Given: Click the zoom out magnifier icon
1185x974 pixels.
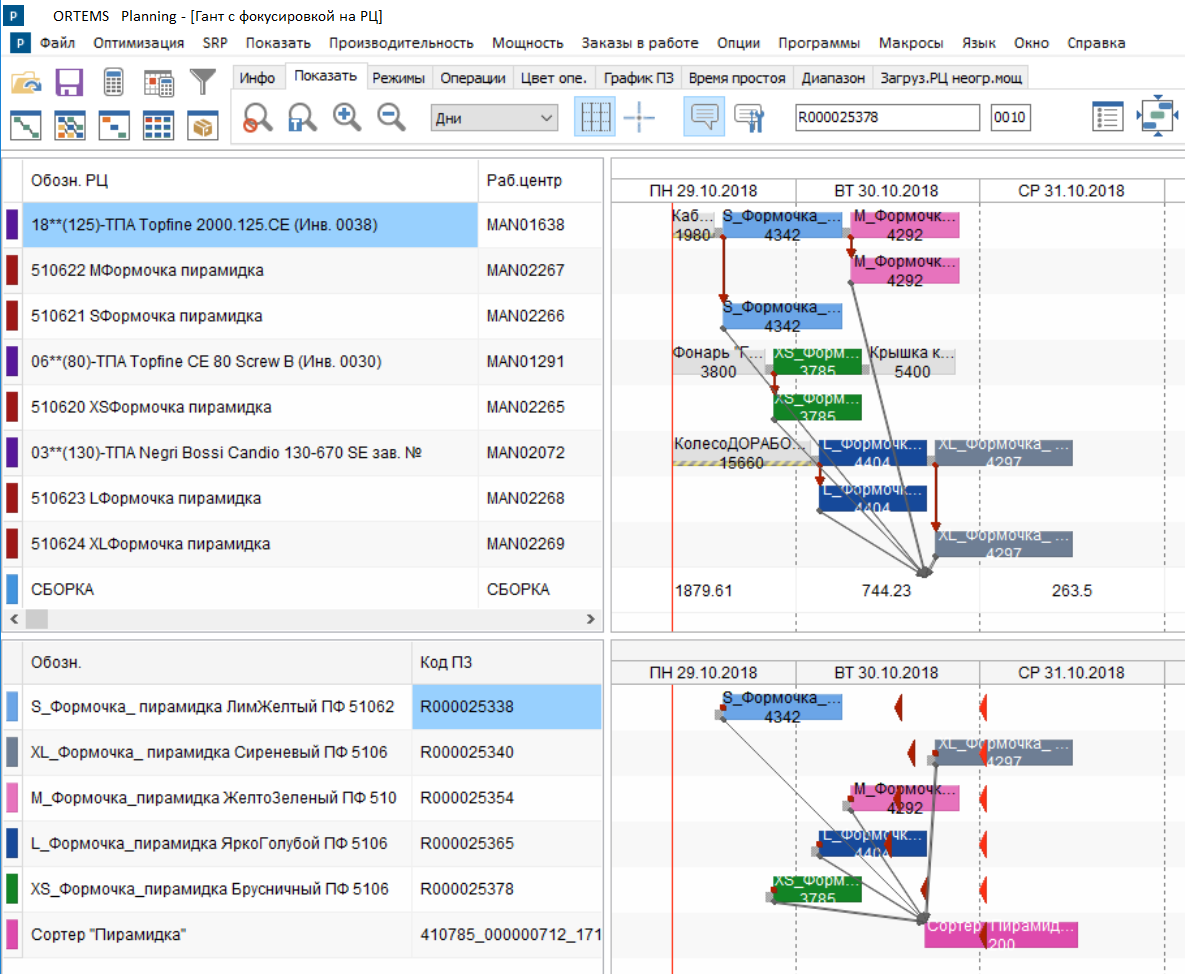Looking at the screenshot, I should 391,117.
